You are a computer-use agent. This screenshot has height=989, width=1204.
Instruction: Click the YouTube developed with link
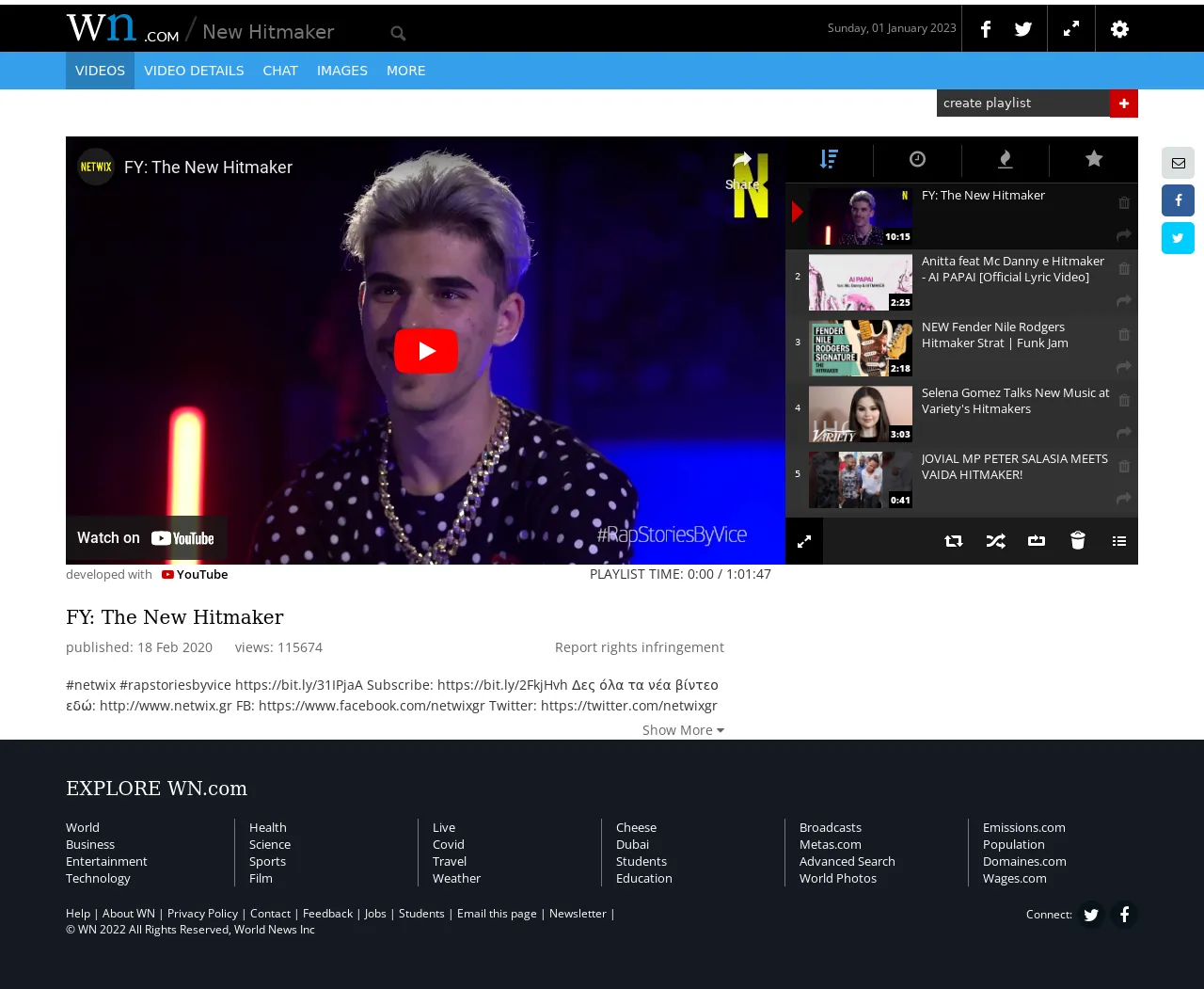(x=195, y=575)
